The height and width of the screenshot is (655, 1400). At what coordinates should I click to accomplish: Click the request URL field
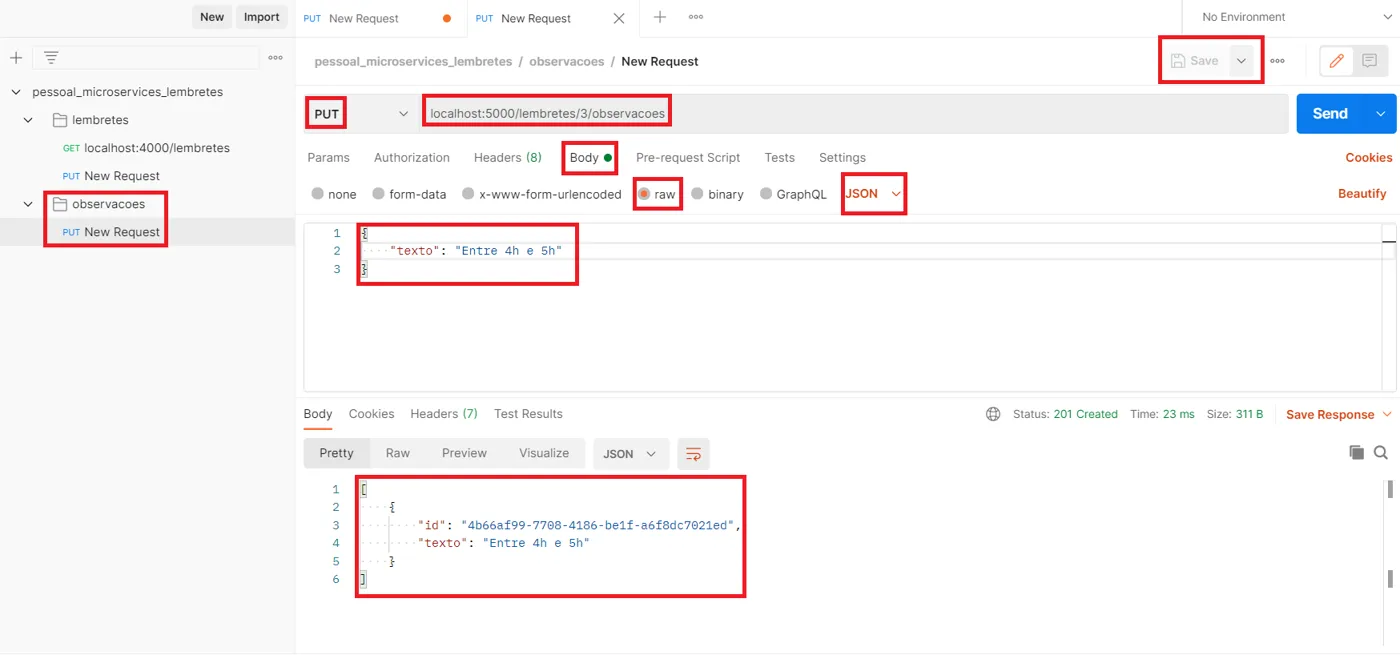[x=855, y=114]
